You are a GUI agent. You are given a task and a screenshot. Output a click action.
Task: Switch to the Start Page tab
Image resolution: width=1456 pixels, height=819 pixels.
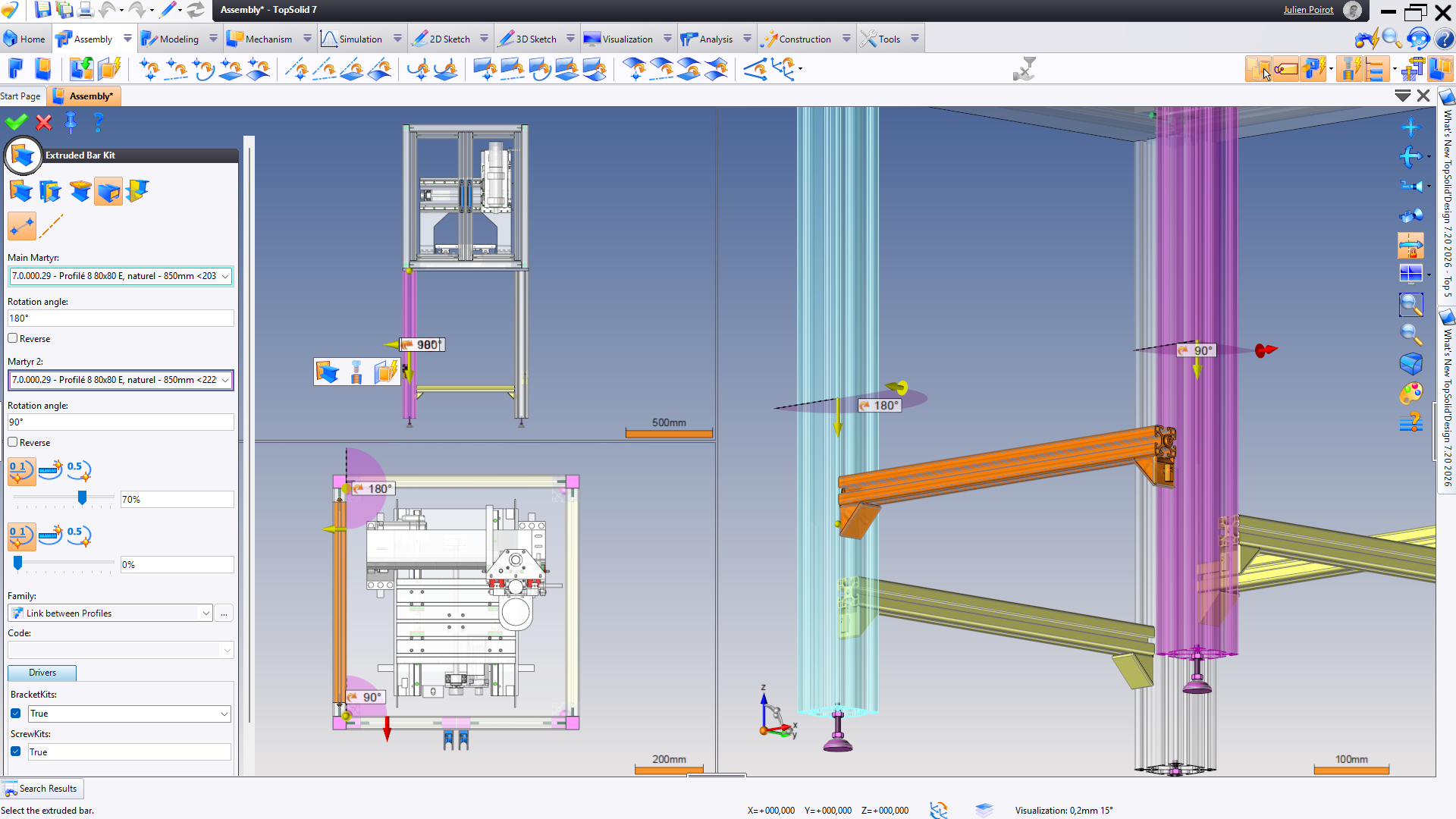[20, 96]
